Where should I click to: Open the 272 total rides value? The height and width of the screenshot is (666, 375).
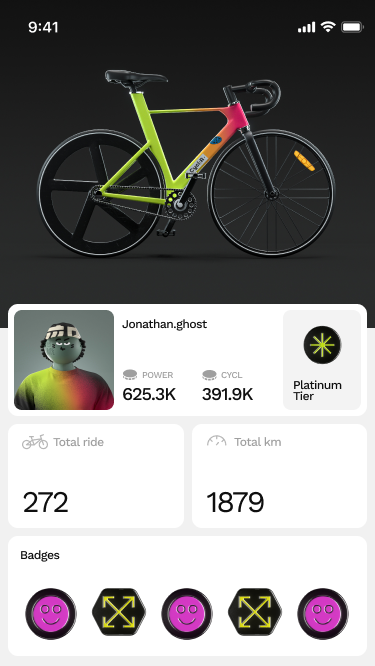click(45, 502)
